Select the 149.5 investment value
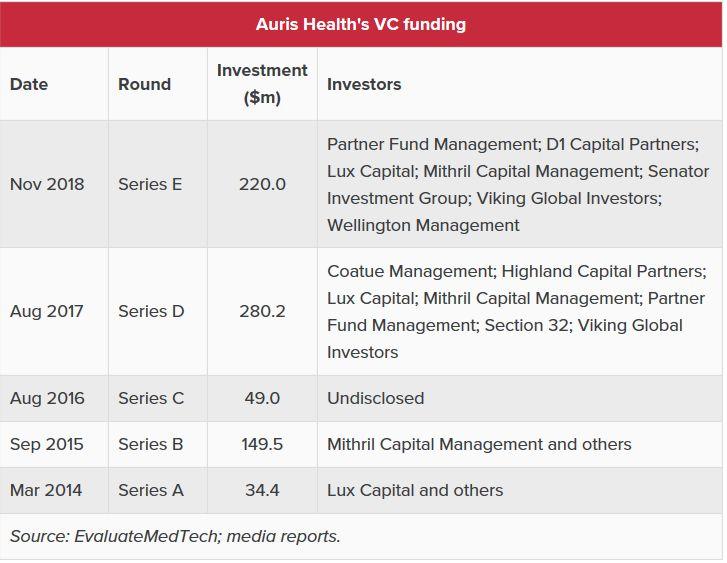The height and width of the screenshot is (563, 727). (x=262, y=444)
